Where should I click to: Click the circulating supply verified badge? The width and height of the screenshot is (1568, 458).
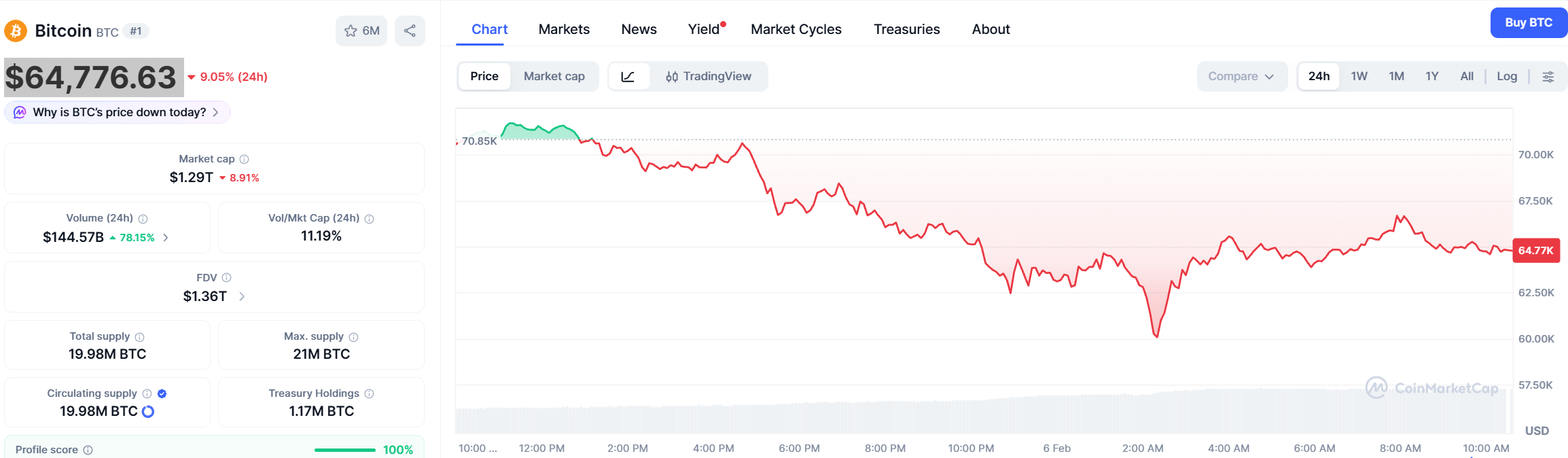pos(162,393)
